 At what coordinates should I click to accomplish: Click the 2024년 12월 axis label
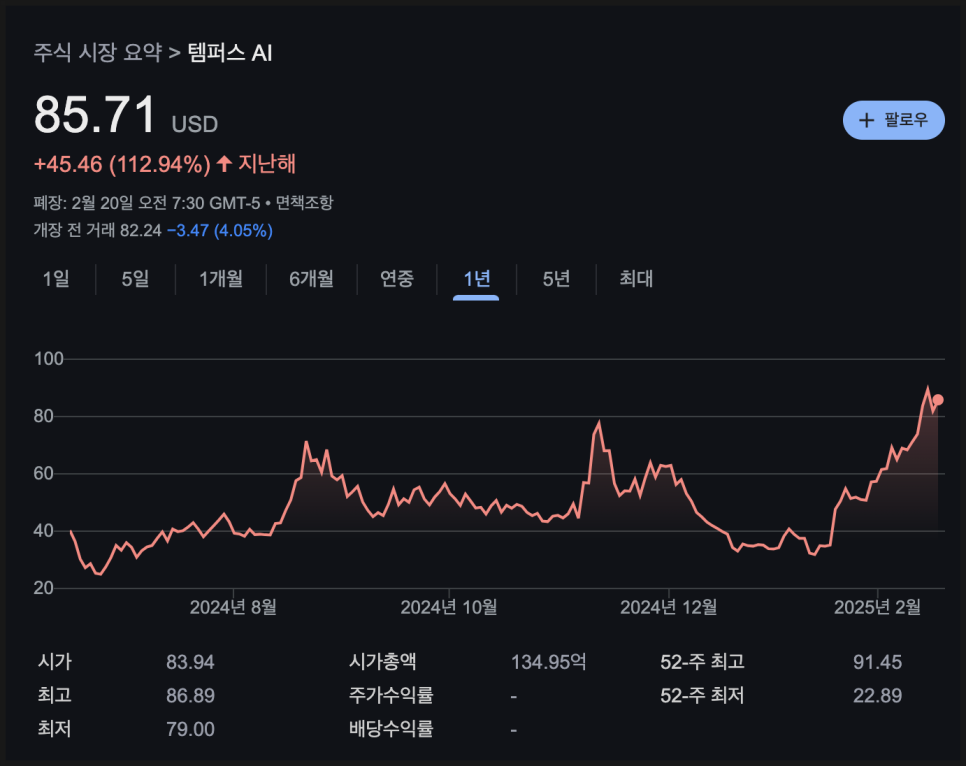pyautogui.click(x=668, y=607)
